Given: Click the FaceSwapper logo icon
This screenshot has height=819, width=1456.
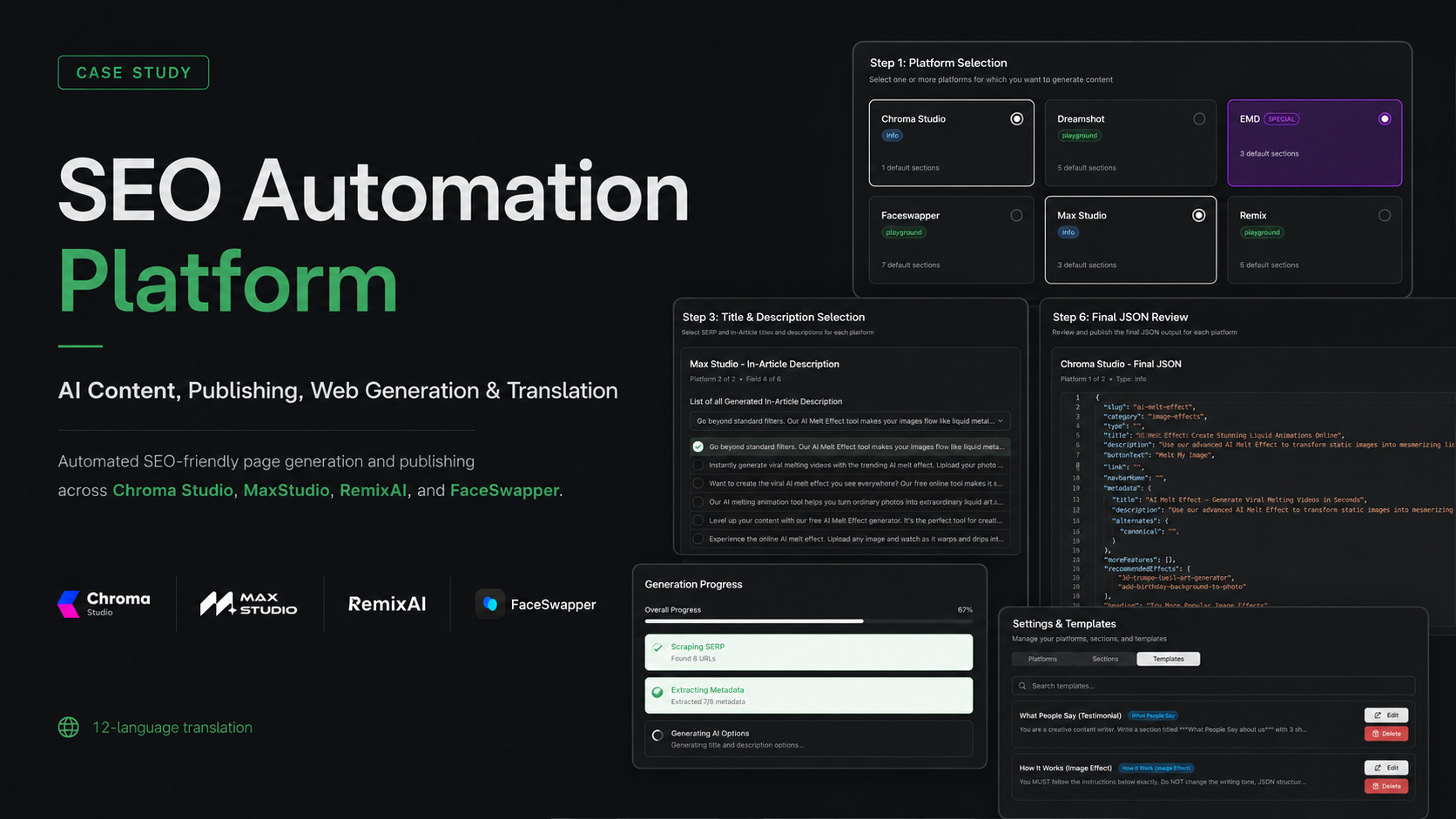Looking at the screenshot, I should coord(490,604).
